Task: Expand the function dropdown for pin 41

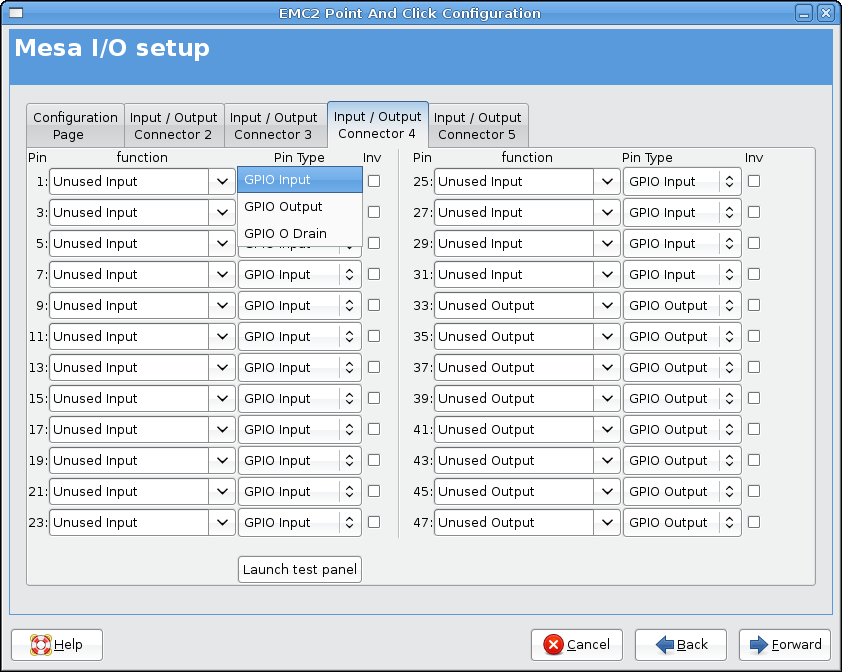Action: point(607,430)
